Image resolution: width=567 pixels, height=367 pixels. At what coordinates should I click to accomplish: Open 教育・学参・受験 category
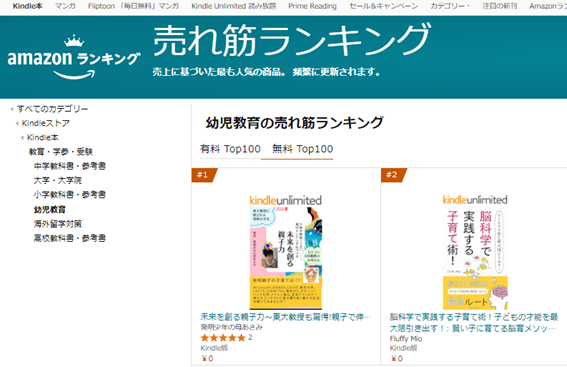[61, 152]
